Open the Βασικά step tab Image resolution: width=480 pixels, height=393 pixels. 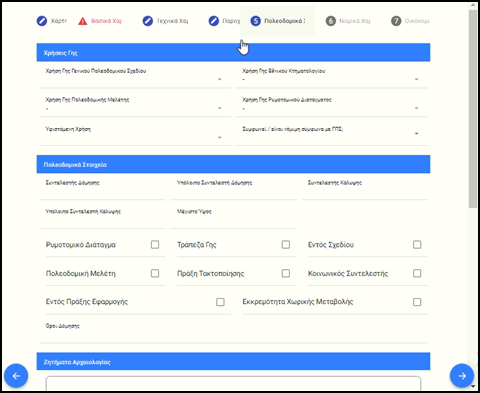click(x=100, y=21)
